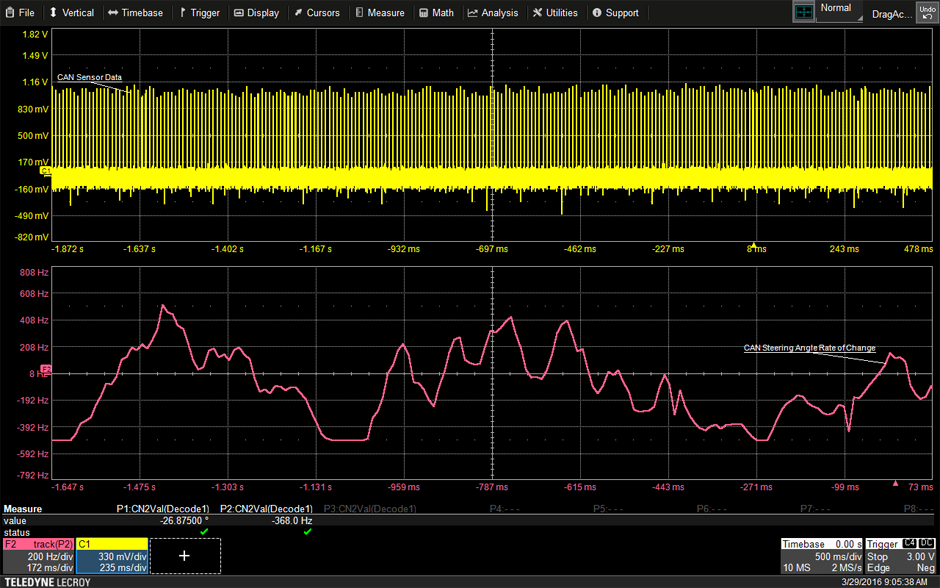Viewport: 940px width, 588px height.
Task: Add new trace with plus box
Action: coord(185,555)
